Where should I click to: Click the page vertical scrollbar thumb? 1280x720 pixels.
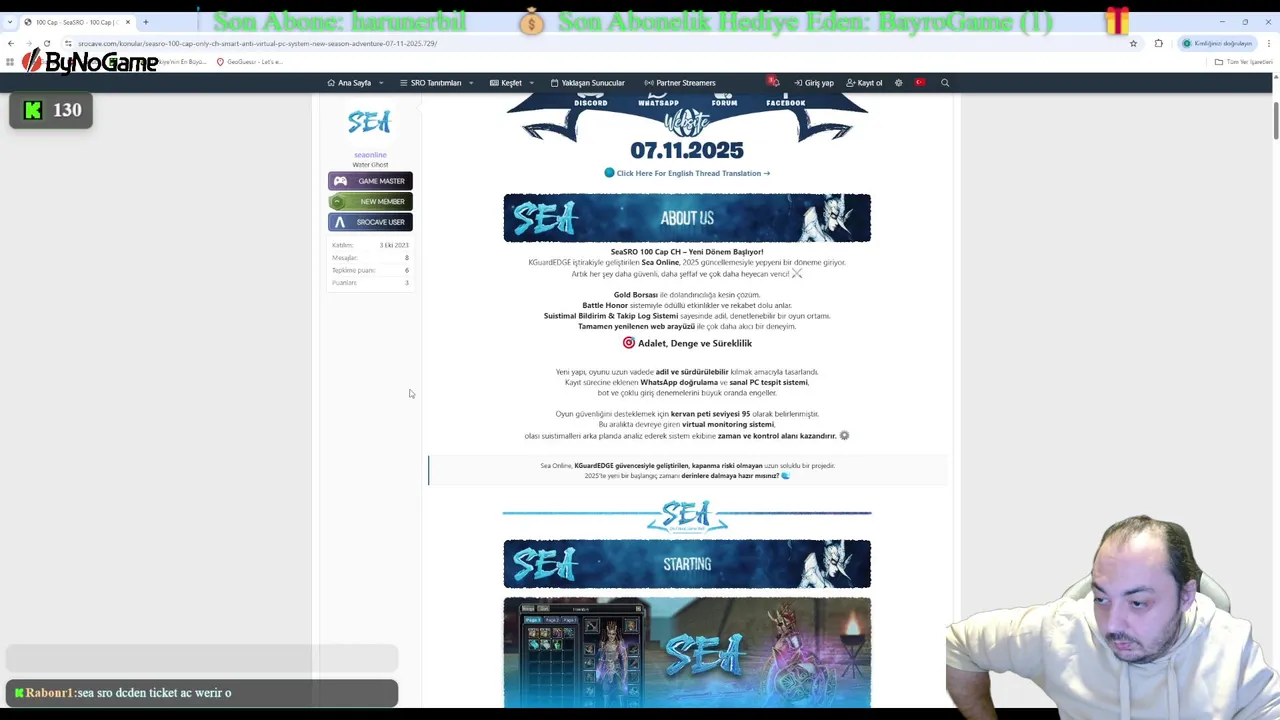[1275, 120]
